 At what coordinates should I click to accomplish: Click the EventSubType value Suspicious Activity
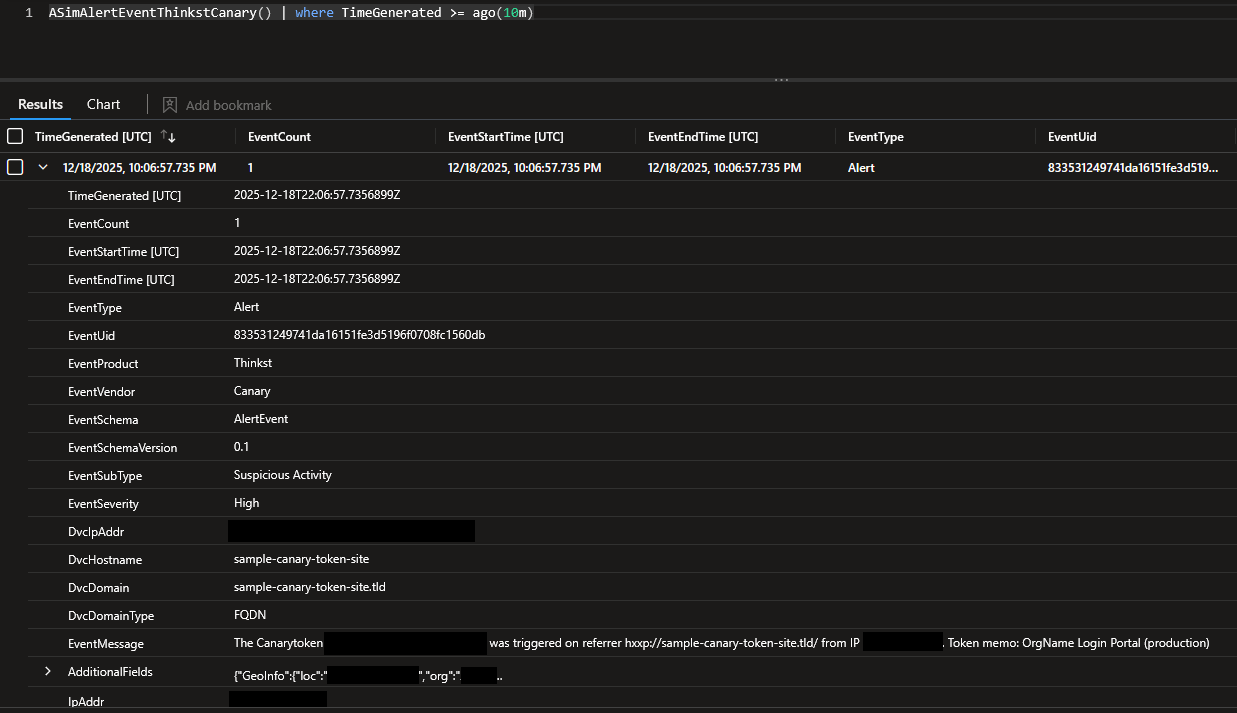[283, 475]
